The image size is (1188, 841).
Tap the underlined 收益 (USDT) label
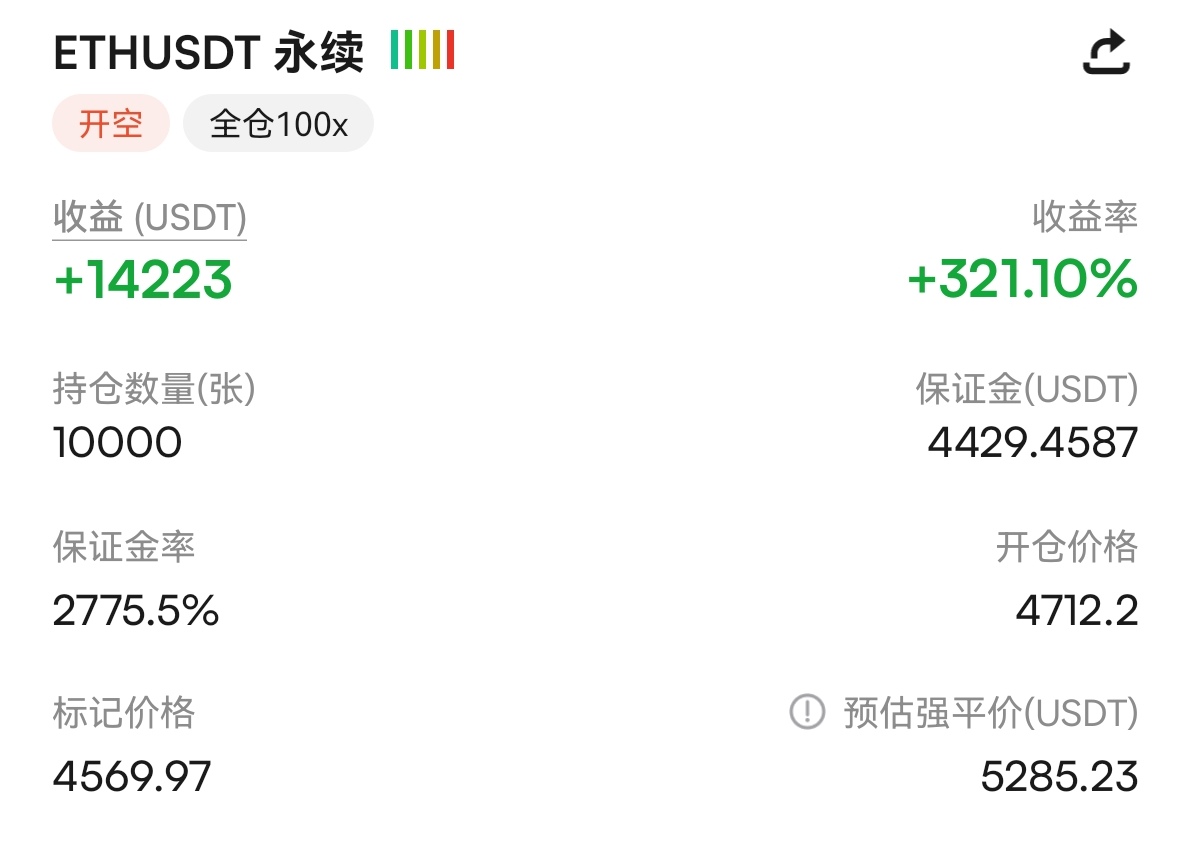[x=149, y=218]
